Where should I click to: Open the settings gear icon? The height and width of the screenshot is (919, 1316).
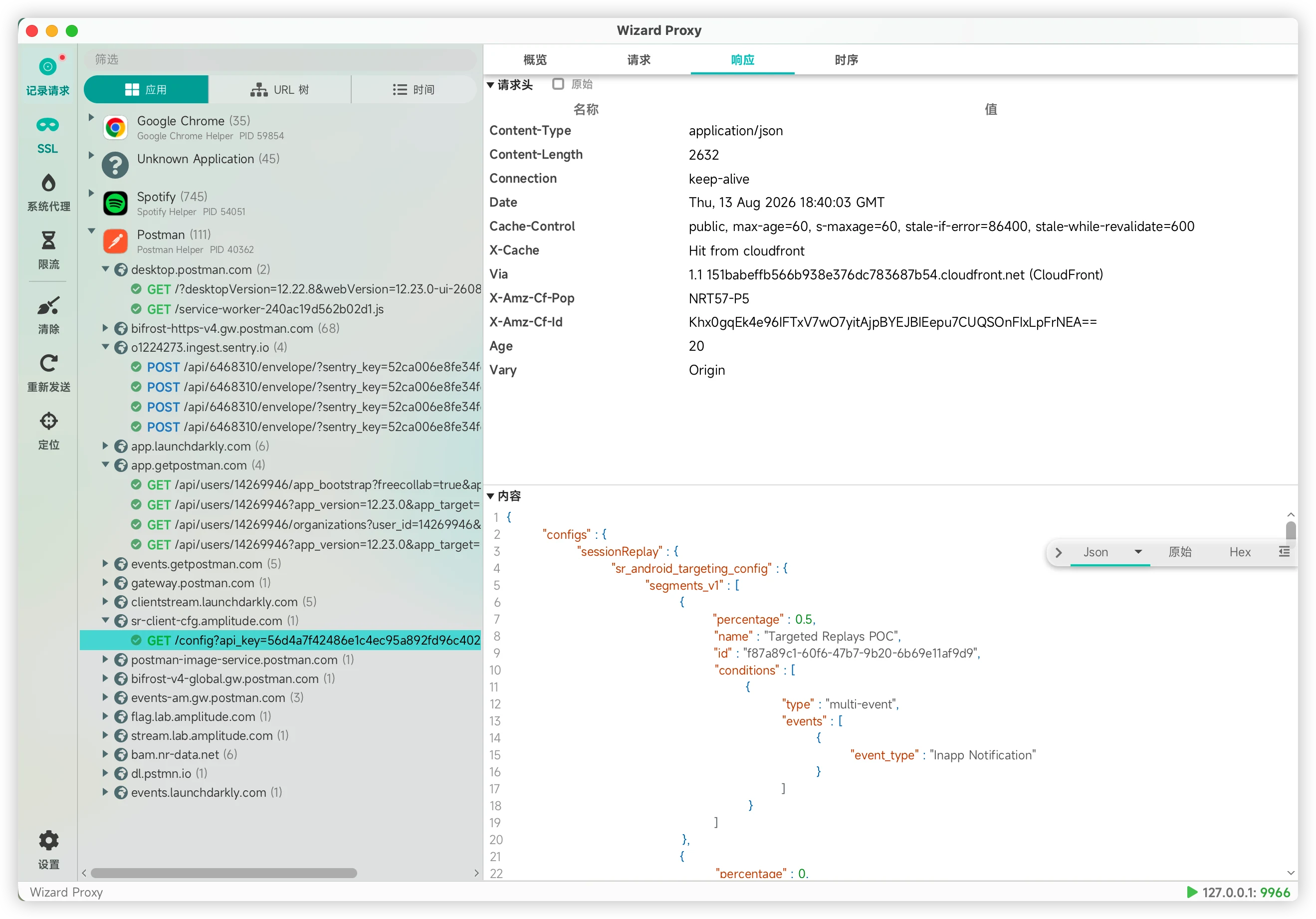pyautogui.click(x=48, y=841)
